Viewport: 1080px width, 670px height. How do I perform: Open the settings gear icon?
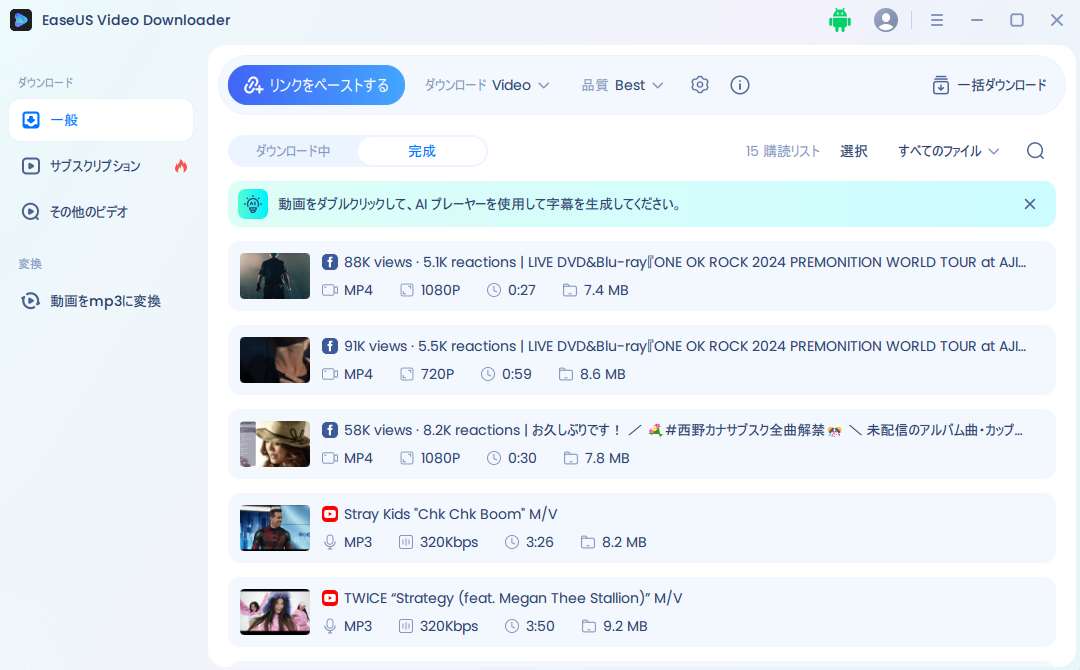(699, 85)
